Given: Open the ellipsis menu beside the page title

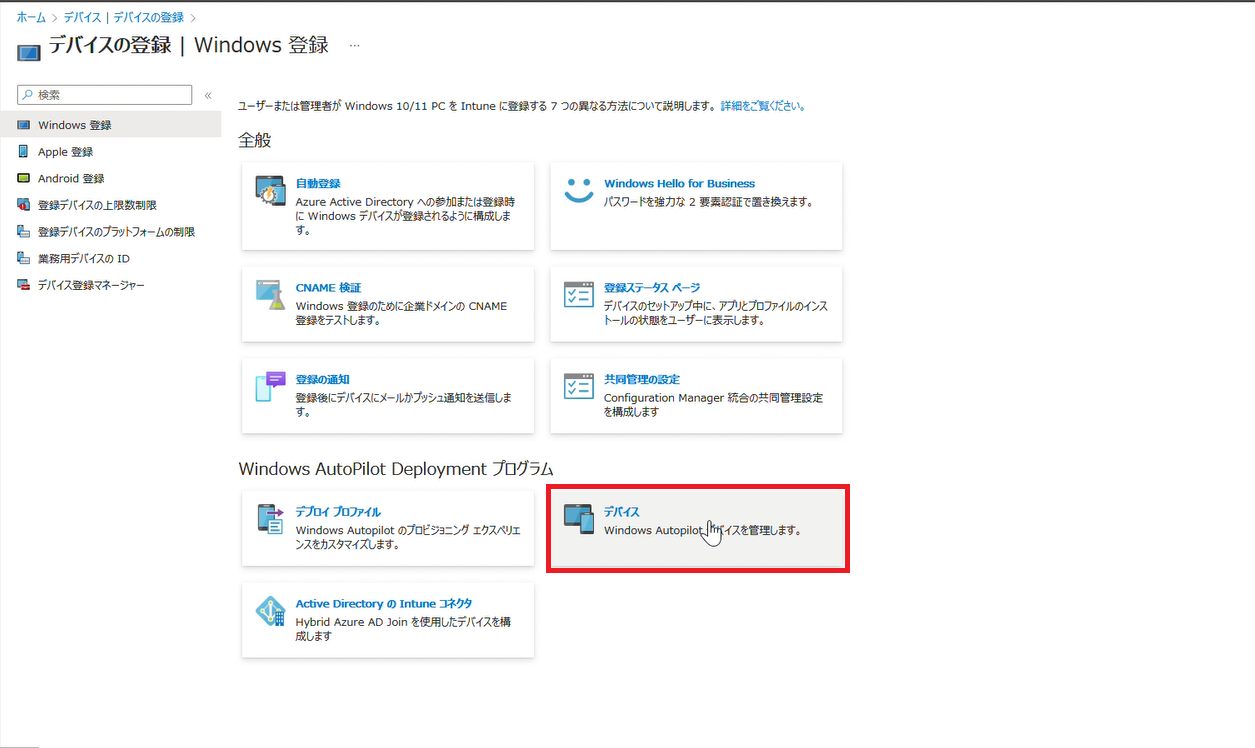Looking at the screenshot, I should point(354,46).
